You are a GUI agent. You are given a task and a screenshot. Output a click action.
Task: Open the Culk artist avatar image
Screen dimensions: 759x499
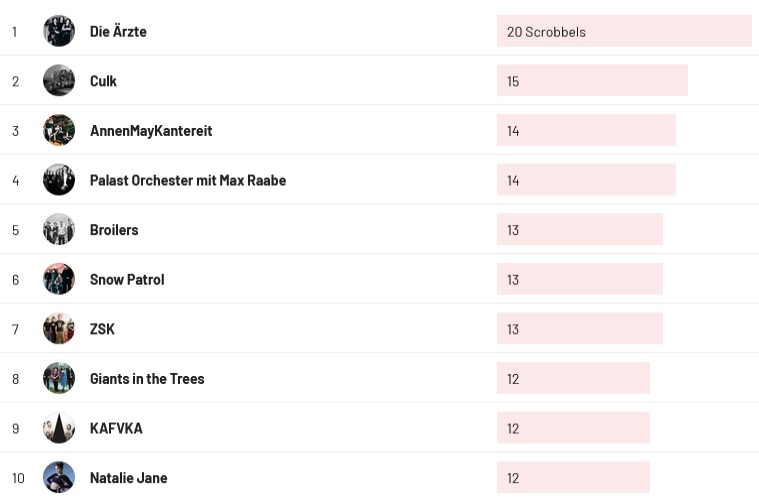59,81
